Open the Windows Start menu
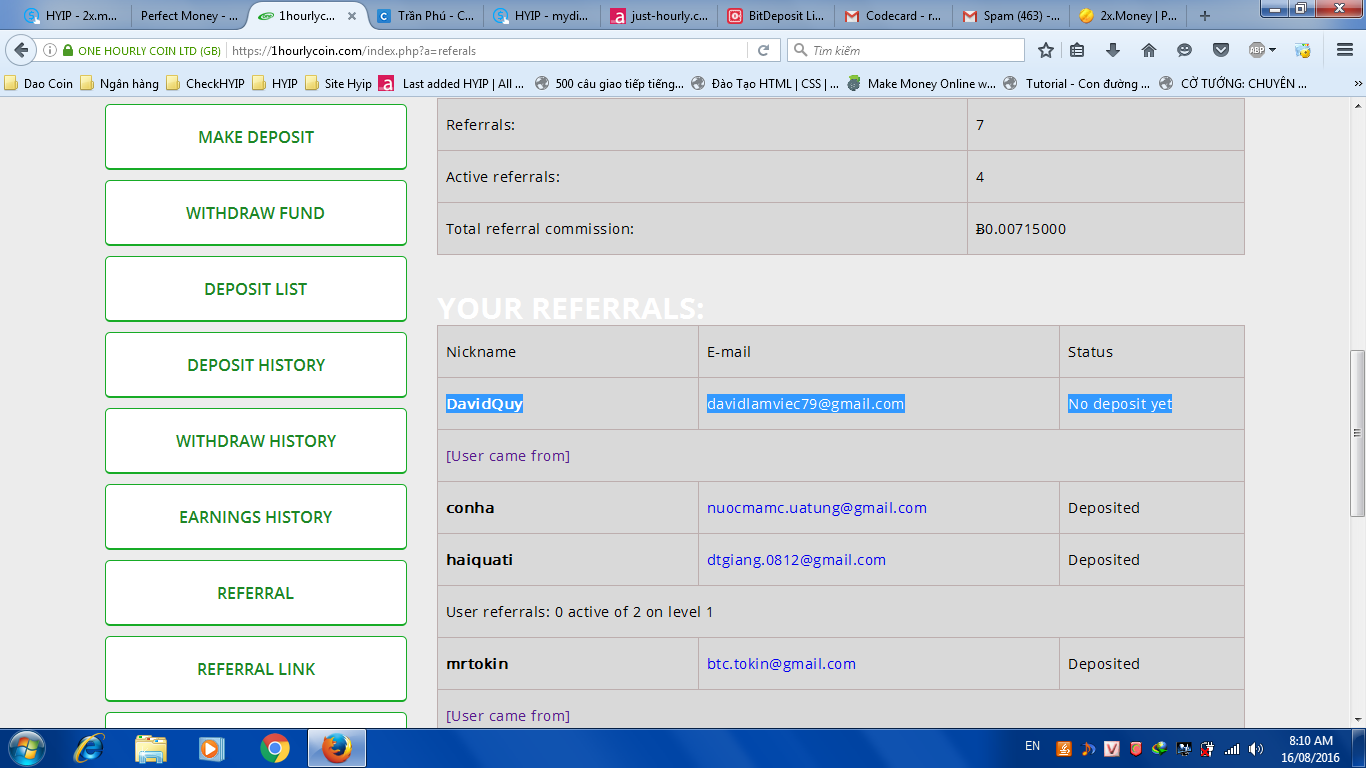Screen dimensions: 1366x768 point(26,748)
